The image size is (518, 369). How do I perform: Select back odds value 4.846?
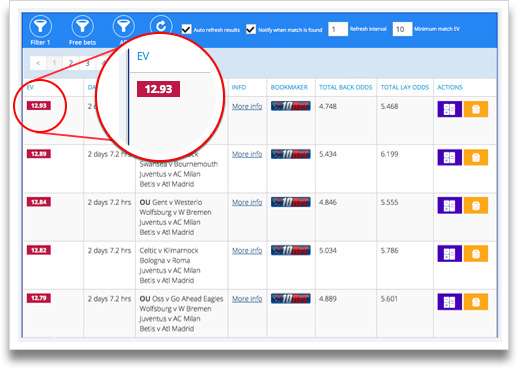click(x=328, y=202)
